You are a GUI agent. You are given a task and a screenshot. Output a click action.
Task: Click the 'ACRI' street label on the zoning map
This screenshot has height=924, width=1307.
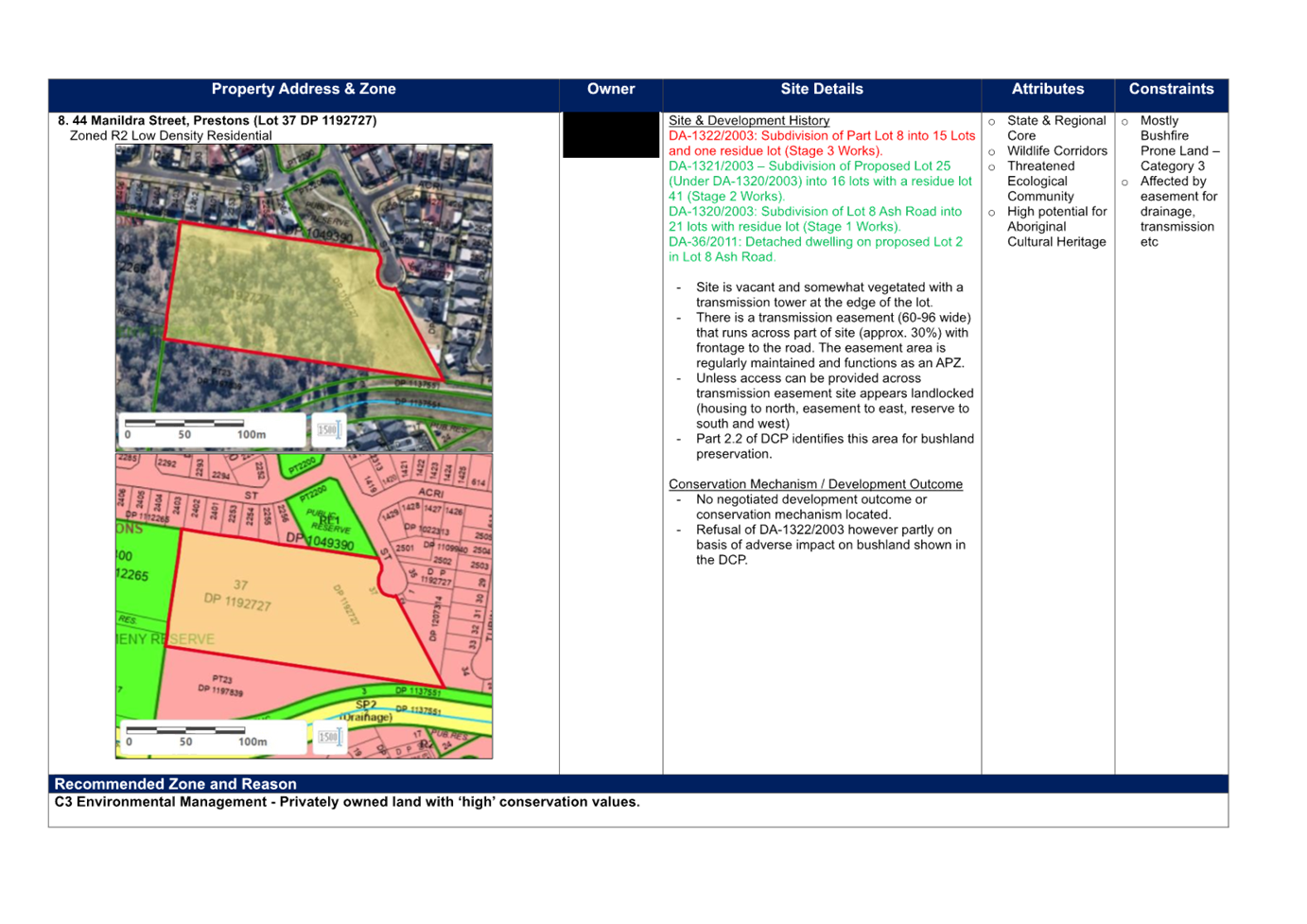(x=430, y=493)
